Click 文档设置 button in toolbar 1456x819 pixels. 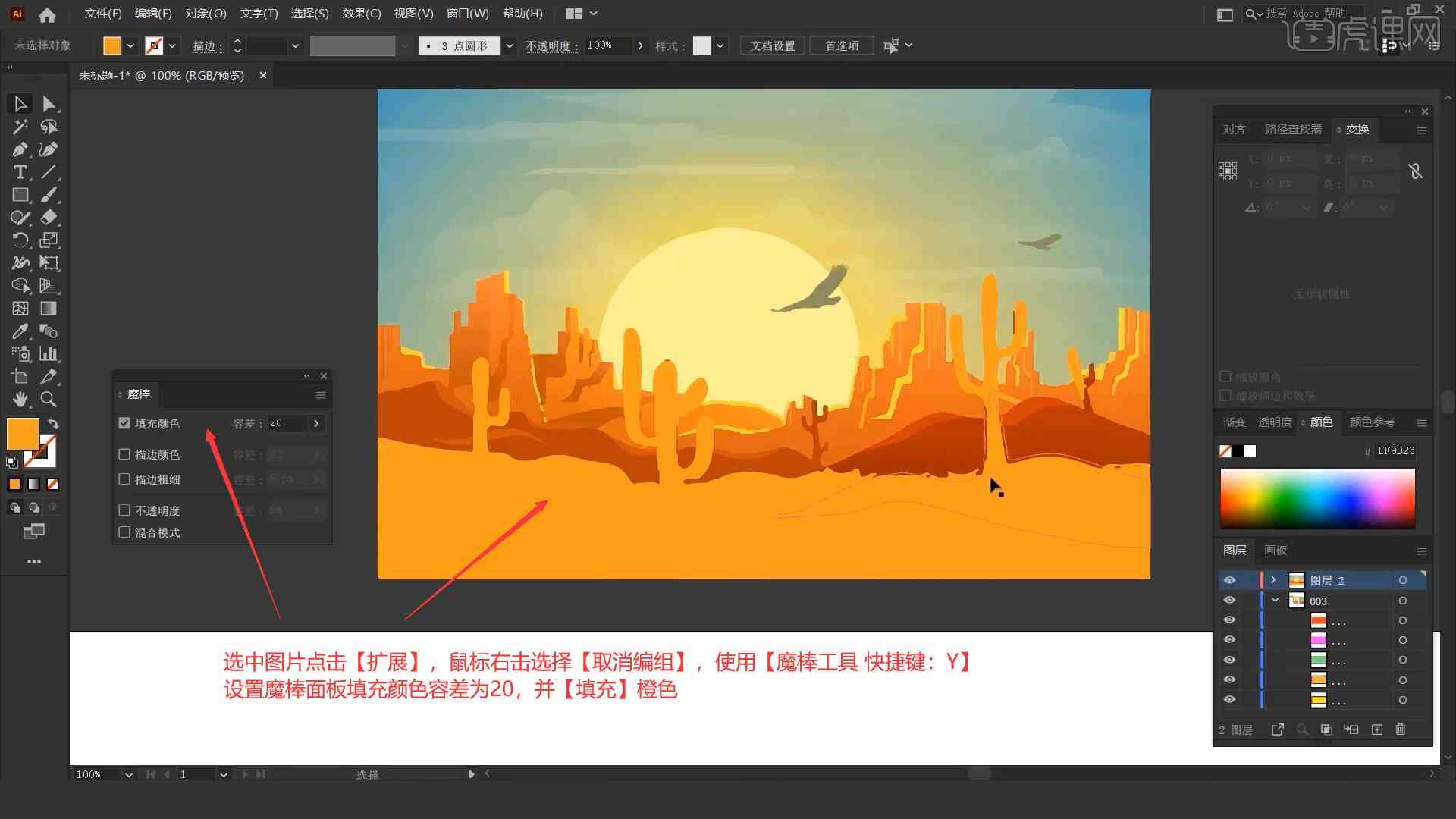pyautogui.click(x=777, y=45)
